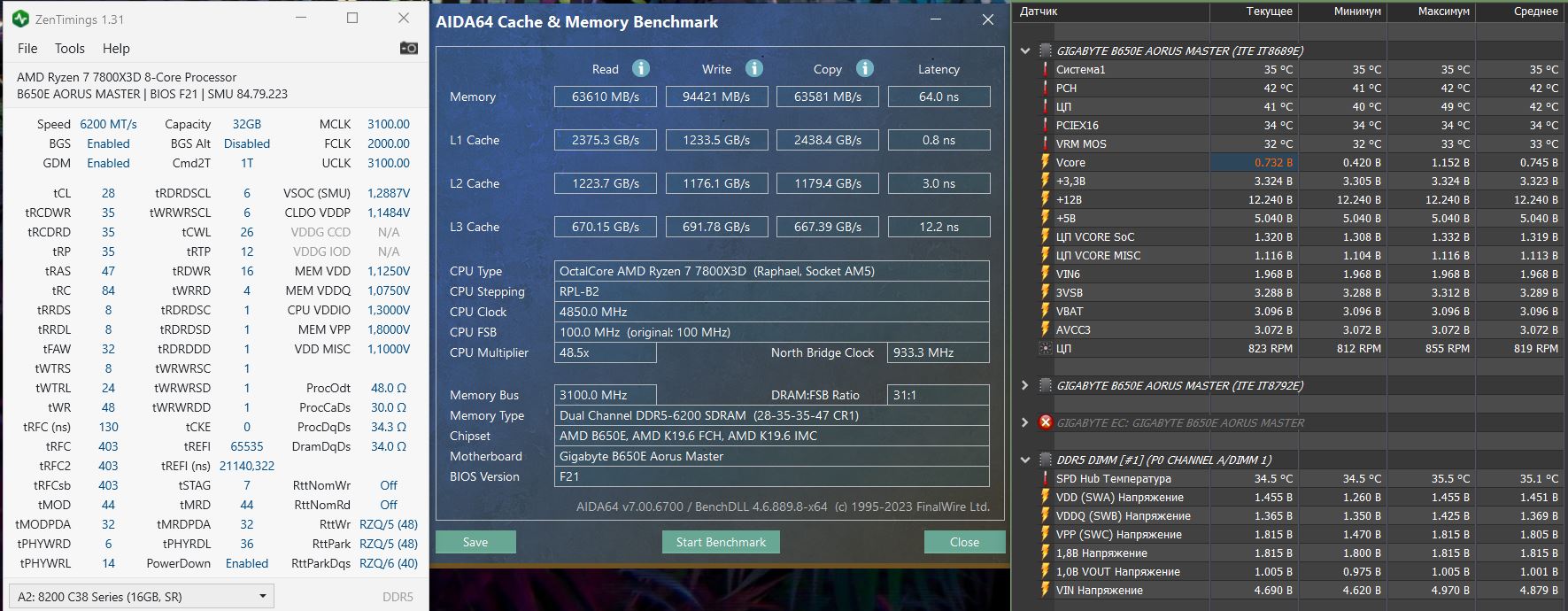Click the L1 Cache Read 2375.3 GB/s value

[606, 140]
